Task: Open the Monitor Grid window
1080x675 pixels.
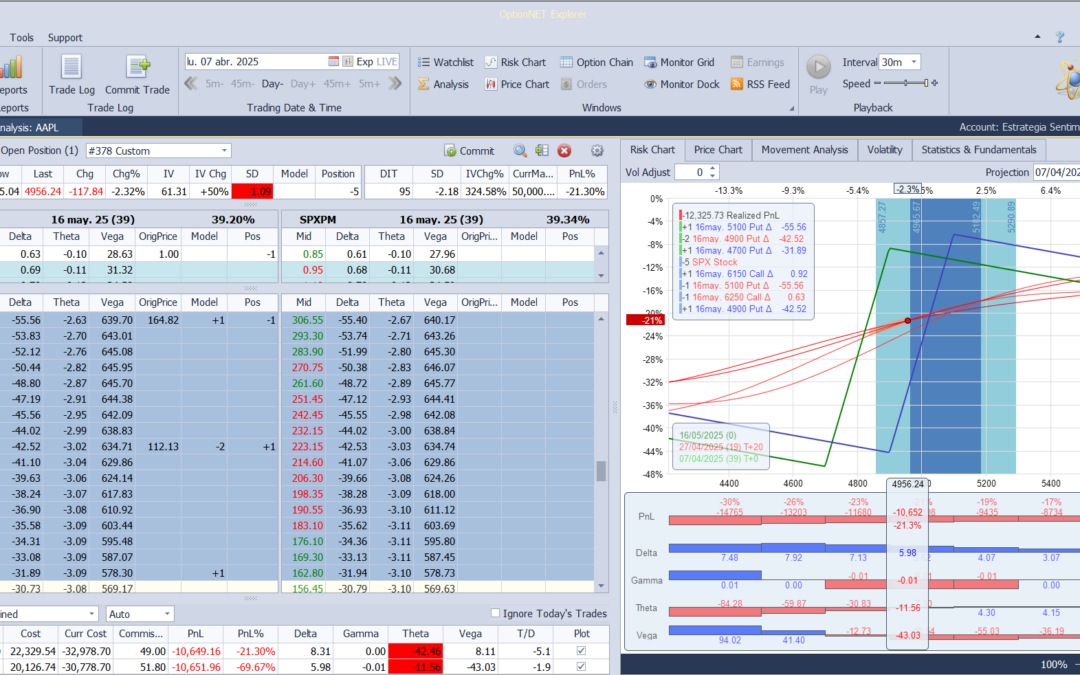Action: [679, 62]
